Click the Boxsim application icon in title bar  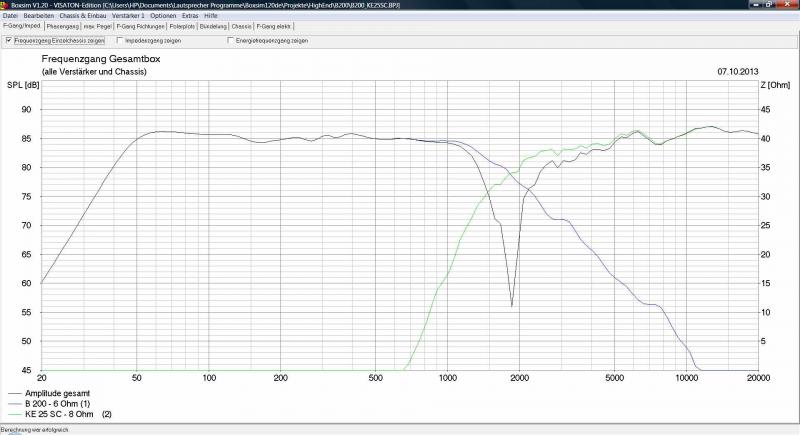tap(4, 5)
